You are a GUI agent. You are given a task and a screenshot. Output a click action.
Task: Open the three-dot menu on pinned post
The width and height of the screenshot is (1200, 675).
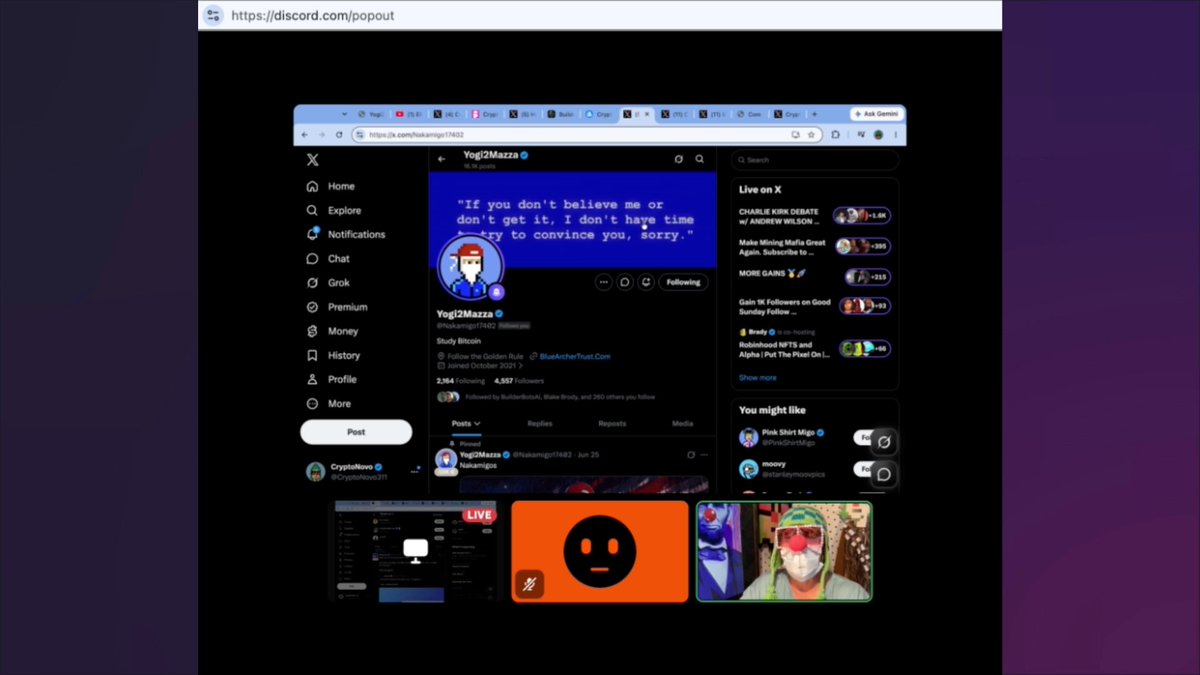[704, 455]
